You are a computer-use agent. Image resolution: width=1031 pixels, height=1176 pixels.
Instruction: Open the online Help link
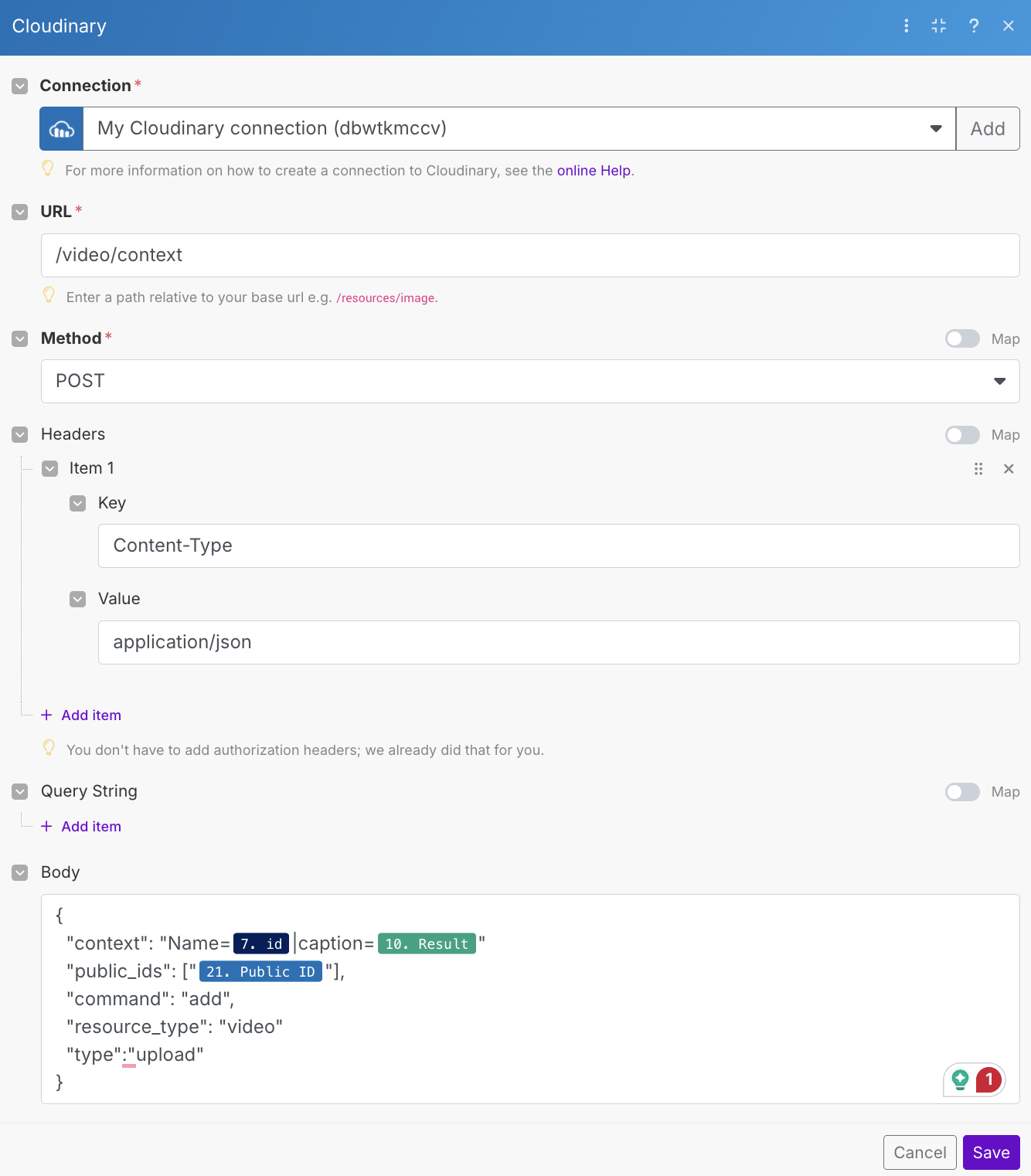click(594, 171)
